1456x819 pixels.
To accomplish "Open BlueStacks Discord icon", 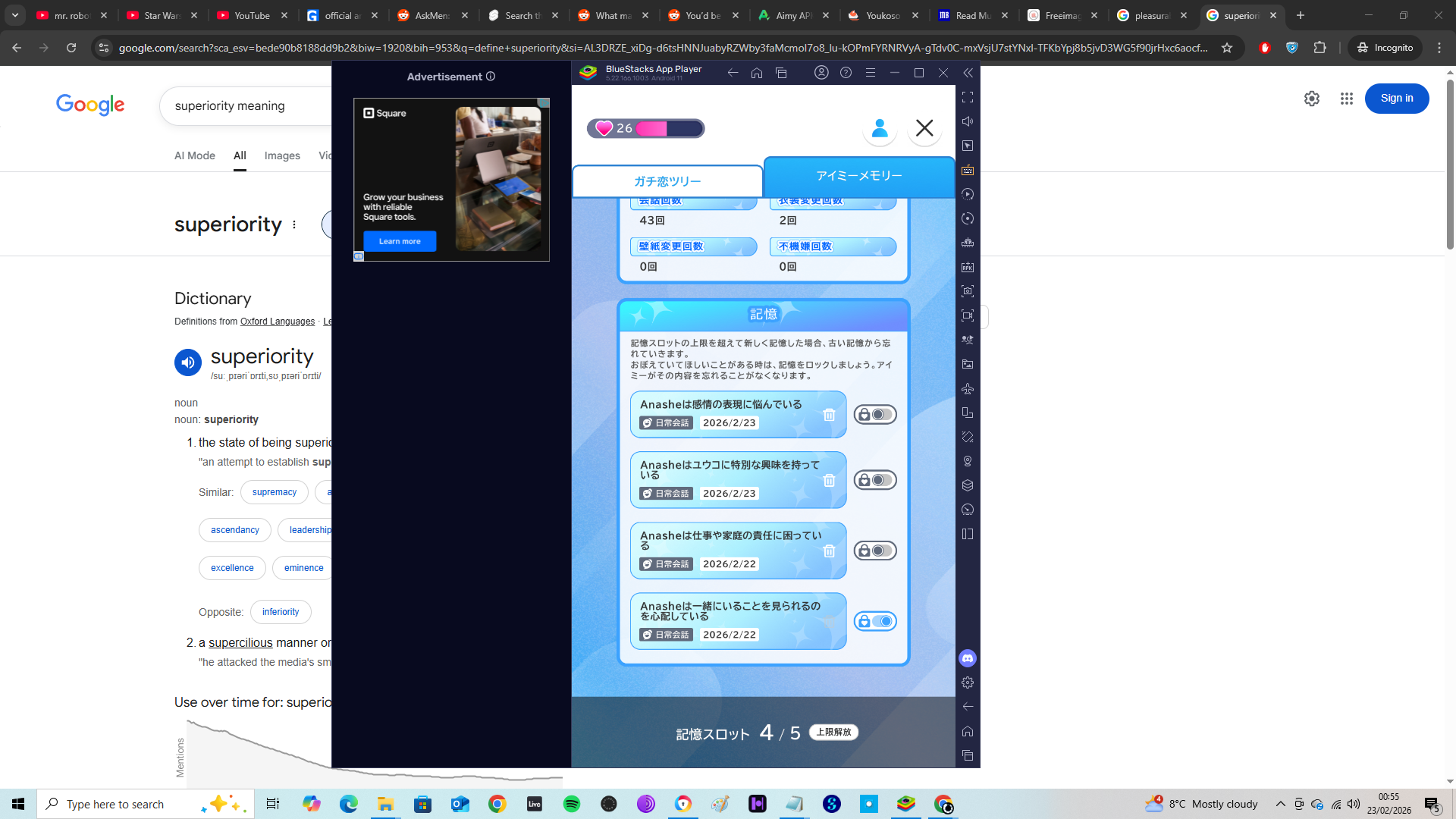I will 968,658.
